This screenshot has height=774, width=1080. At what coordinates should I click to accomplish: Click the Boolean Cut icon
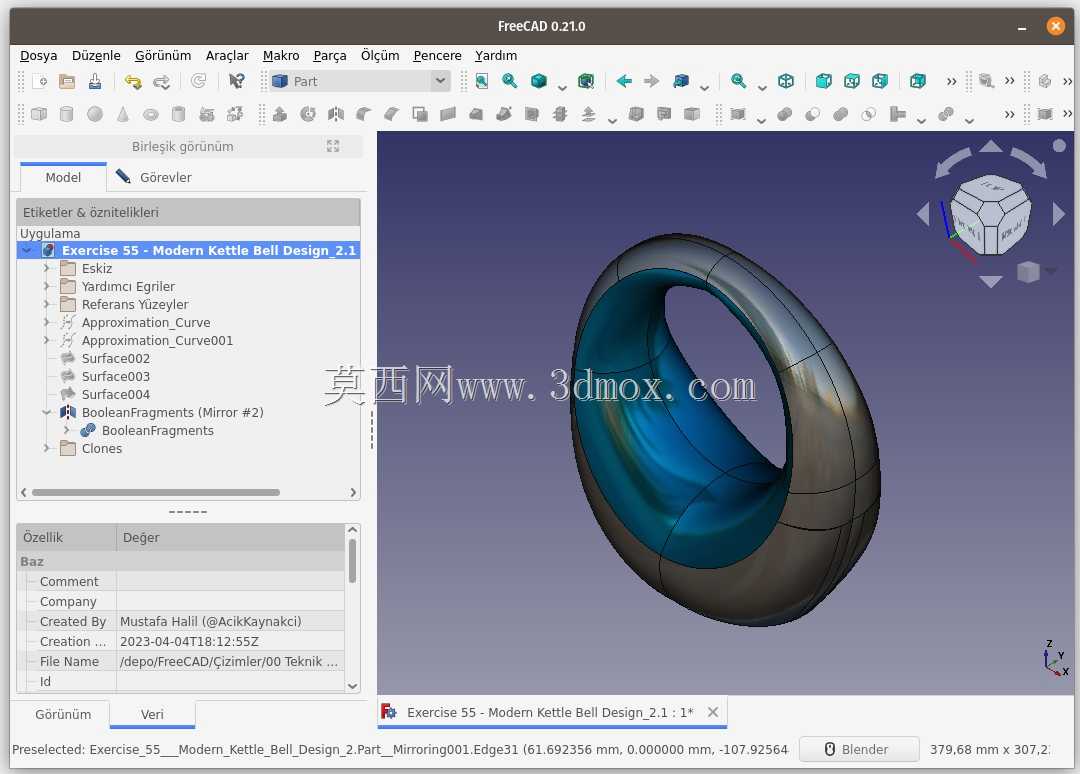click(x=812, y=114)
